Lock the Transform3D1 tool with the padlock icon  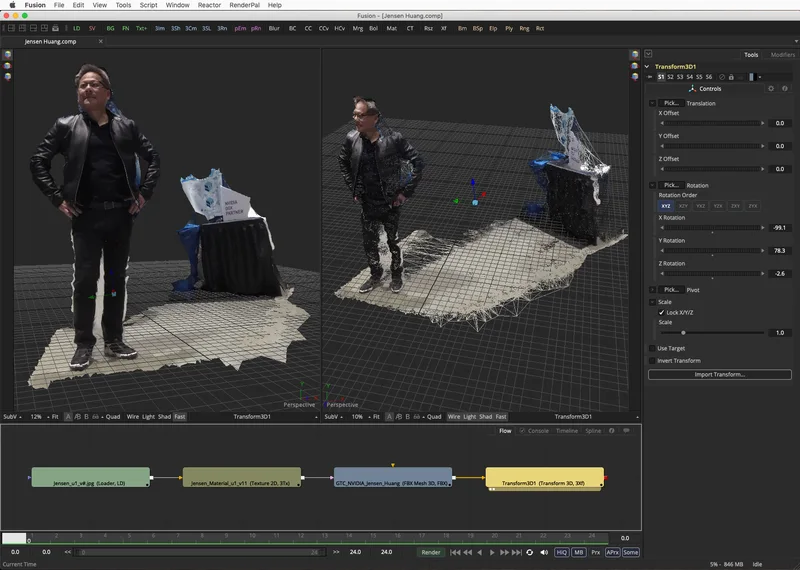point(731,77)
